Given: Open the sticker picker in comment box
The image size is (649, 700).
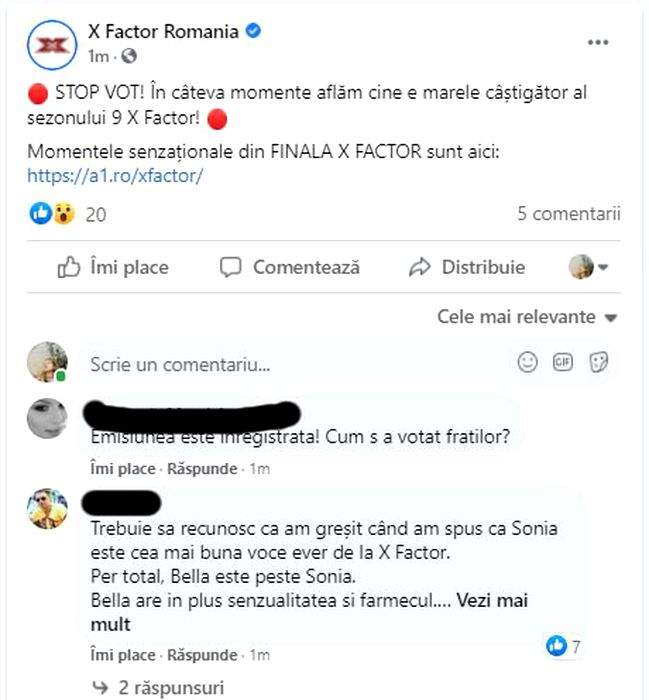Looking at the screenshot, I should tap(599, 362).
